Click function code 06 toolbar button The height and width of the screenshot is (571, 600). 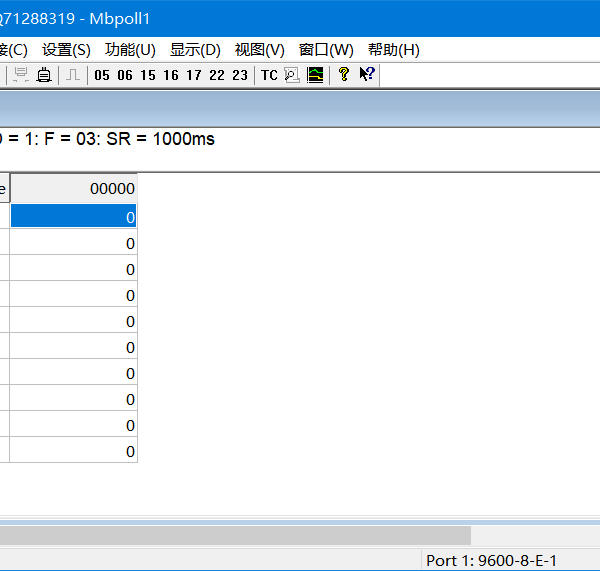[x=125, y=75]
